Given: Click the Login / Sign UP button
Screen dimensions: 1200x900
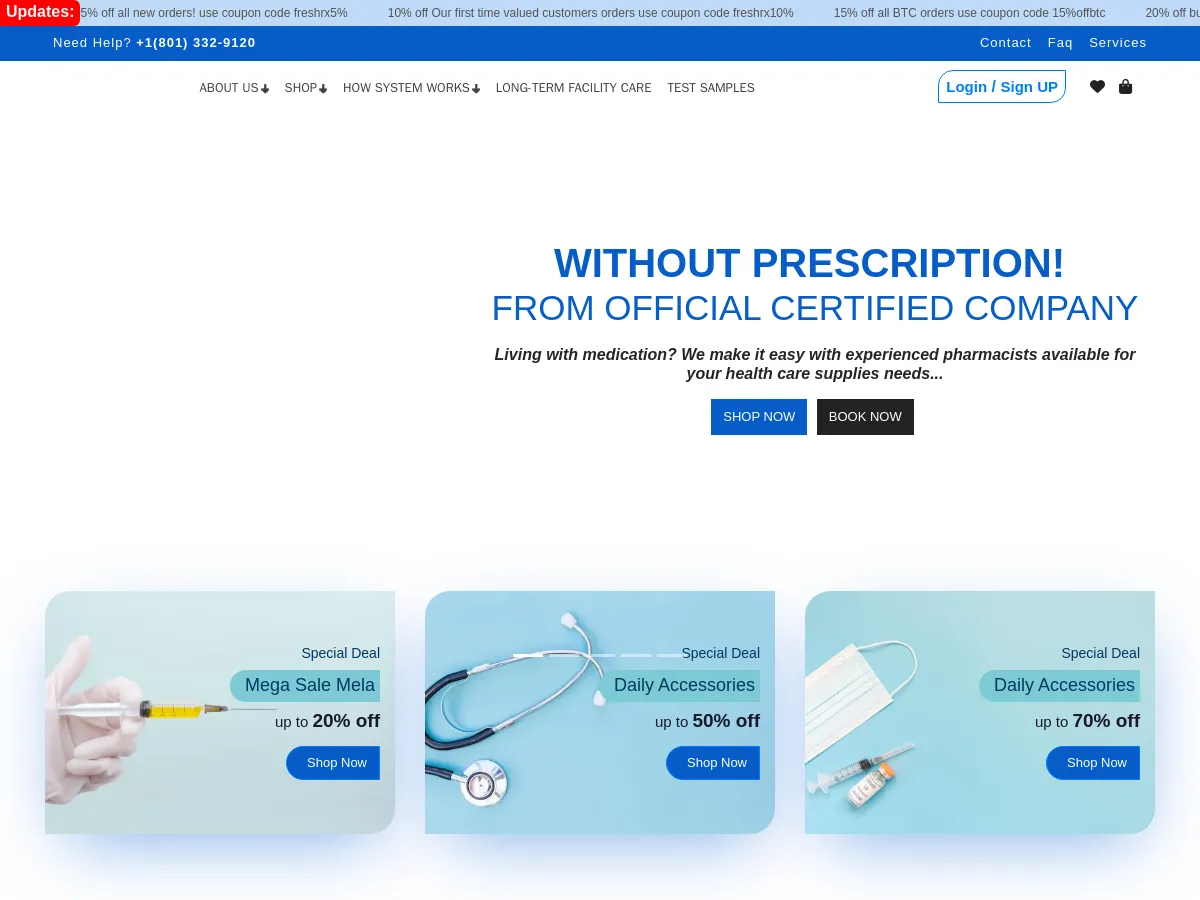Looking at the screenshot, I should [1001, 86].
